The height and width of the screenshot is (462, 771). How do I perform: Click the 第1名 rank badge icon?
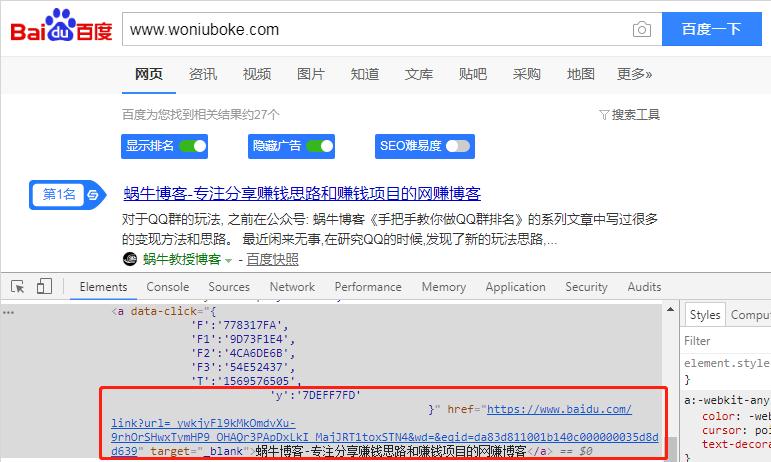pos(67,195)
